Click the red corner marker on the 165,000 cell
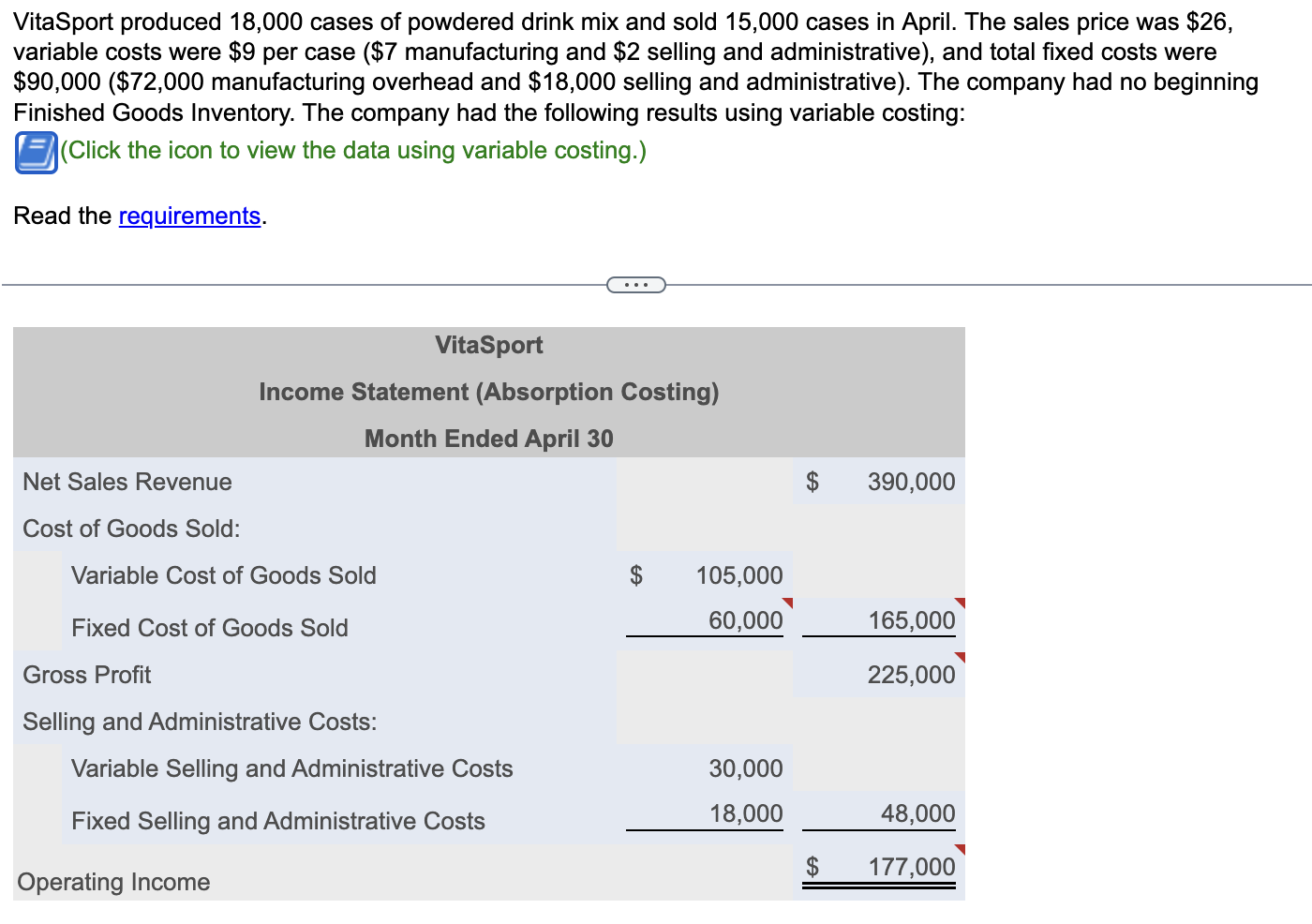The image size is (1312, 924). (x=961, y=602)
